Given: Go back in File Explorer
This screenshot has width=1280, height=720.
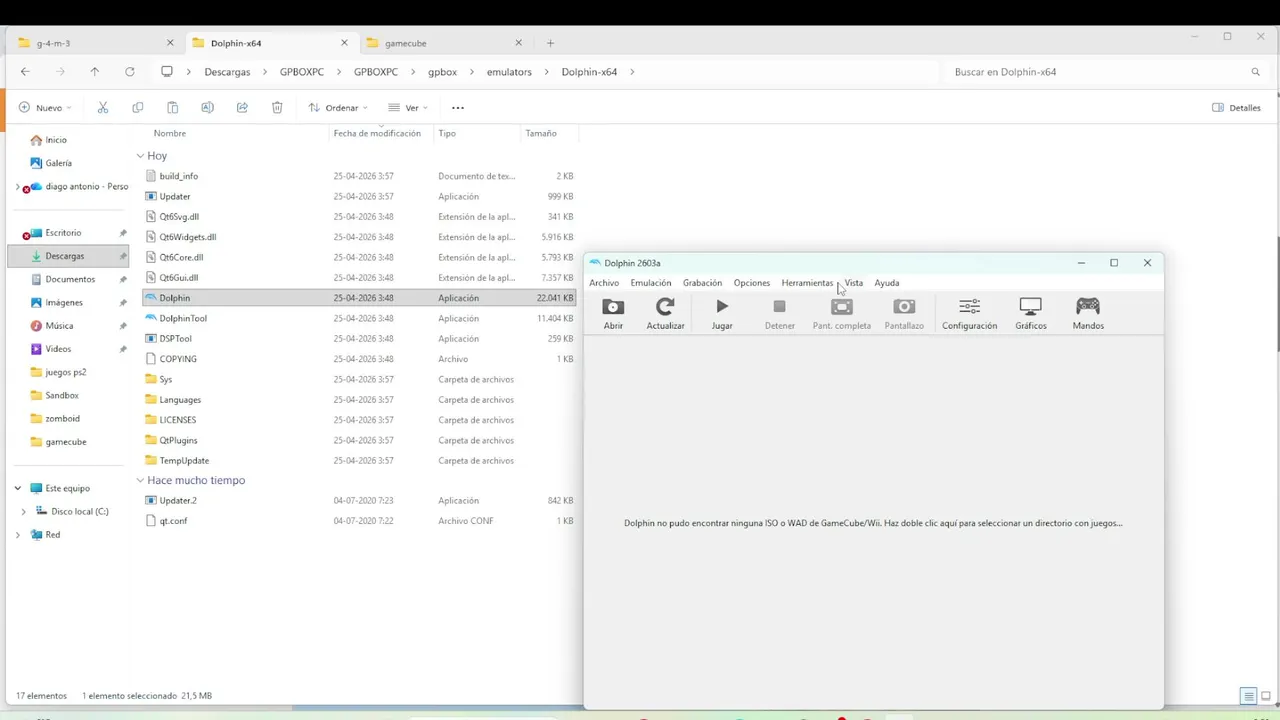Looking at the screenshot, I should point(25,72).
